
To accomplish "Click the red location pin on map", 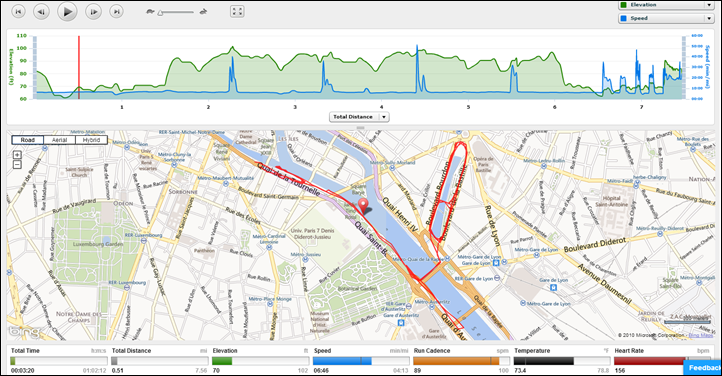I will 364,206.
